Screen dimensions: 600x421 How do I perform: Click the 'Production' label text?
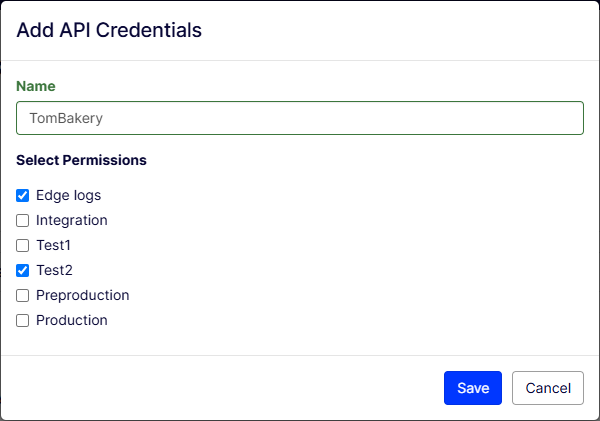pos(71,321)
